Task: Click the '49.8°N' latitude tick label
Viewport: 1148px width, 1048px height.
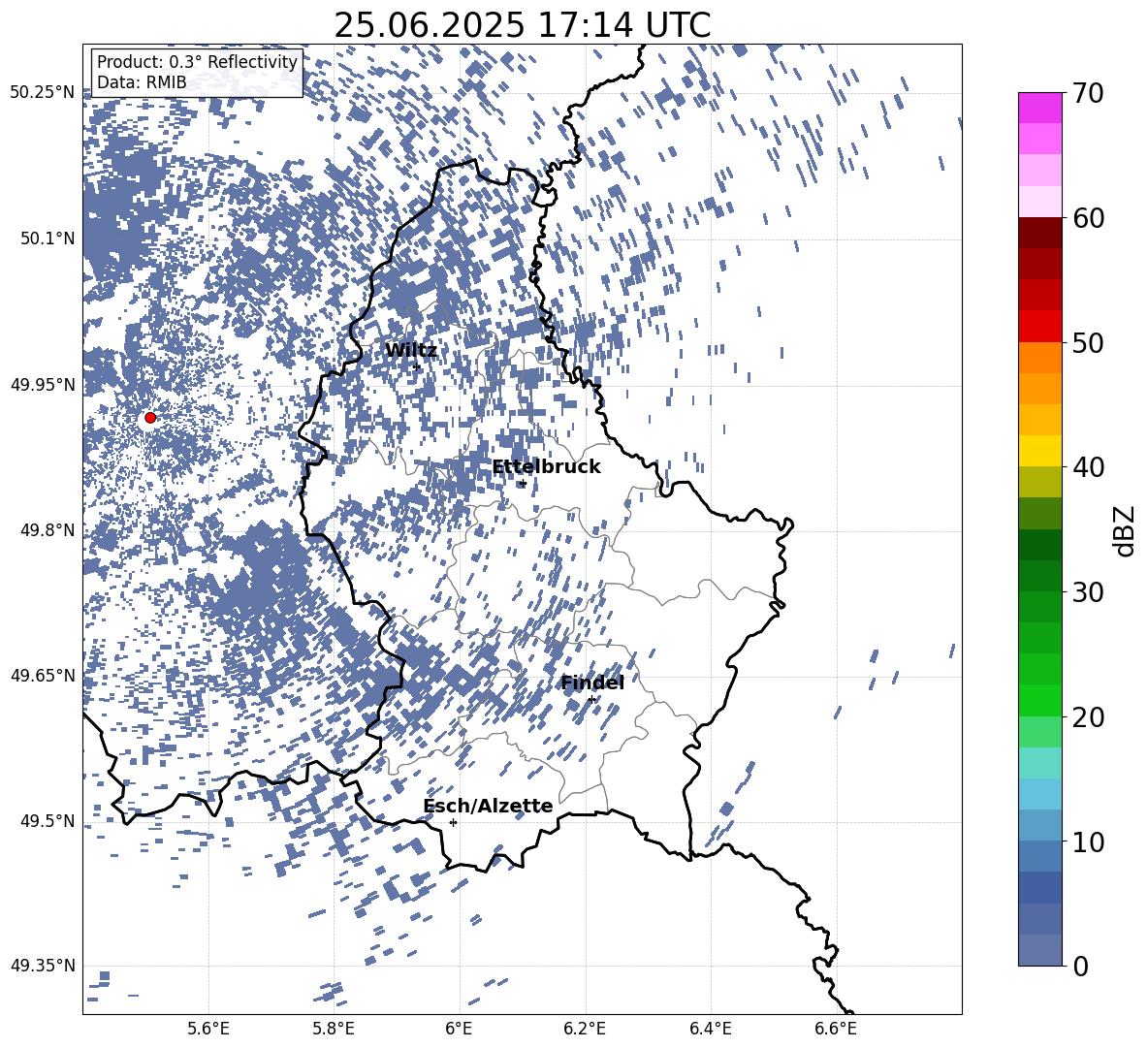Action: (x=48, y=530)
